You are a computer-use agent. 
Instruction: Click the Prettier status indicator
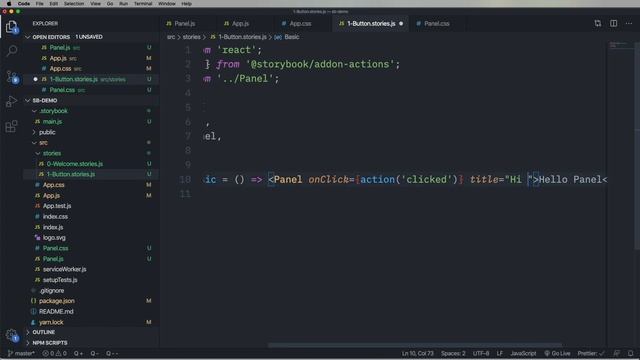click(x=591, y=353)
